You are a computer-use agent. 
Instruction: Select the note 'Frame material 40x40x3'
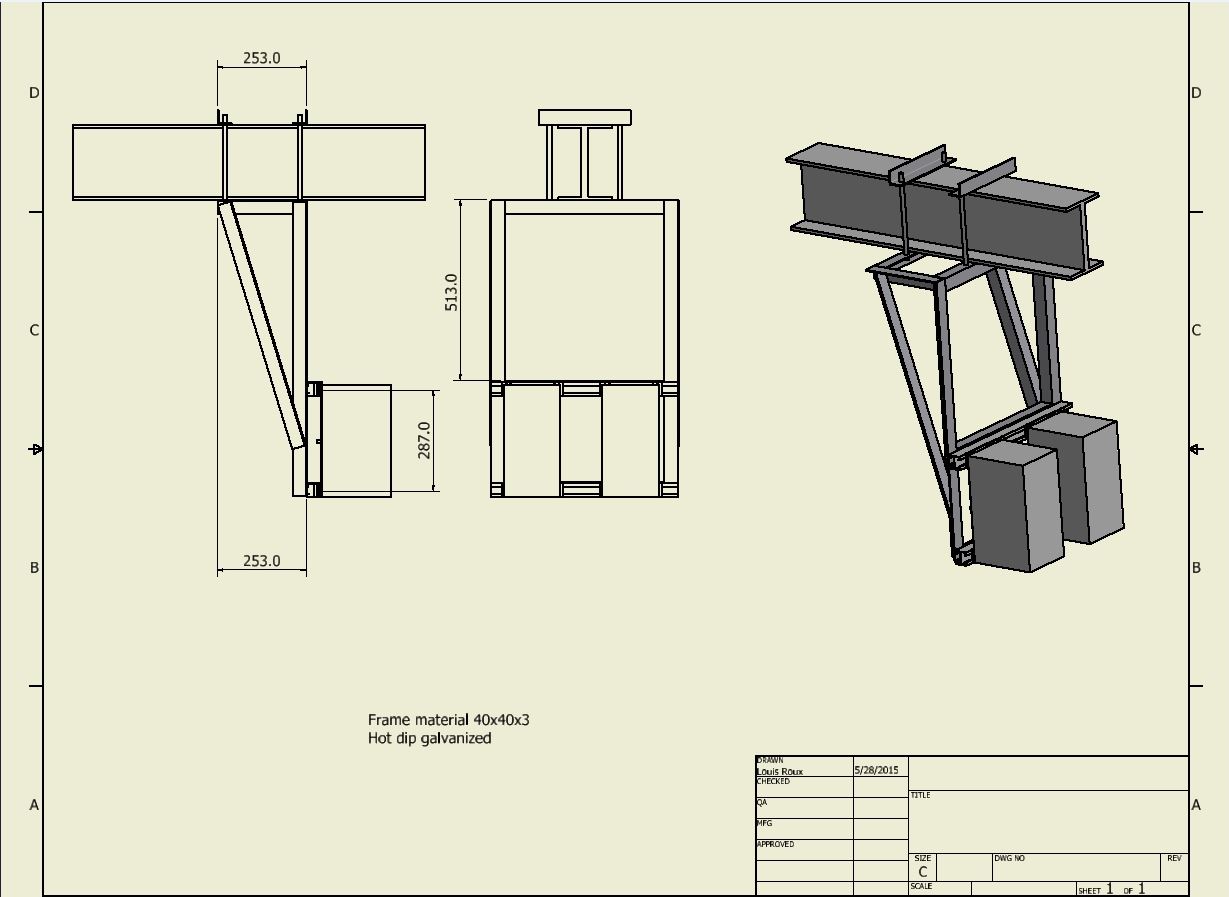[449, 720]
